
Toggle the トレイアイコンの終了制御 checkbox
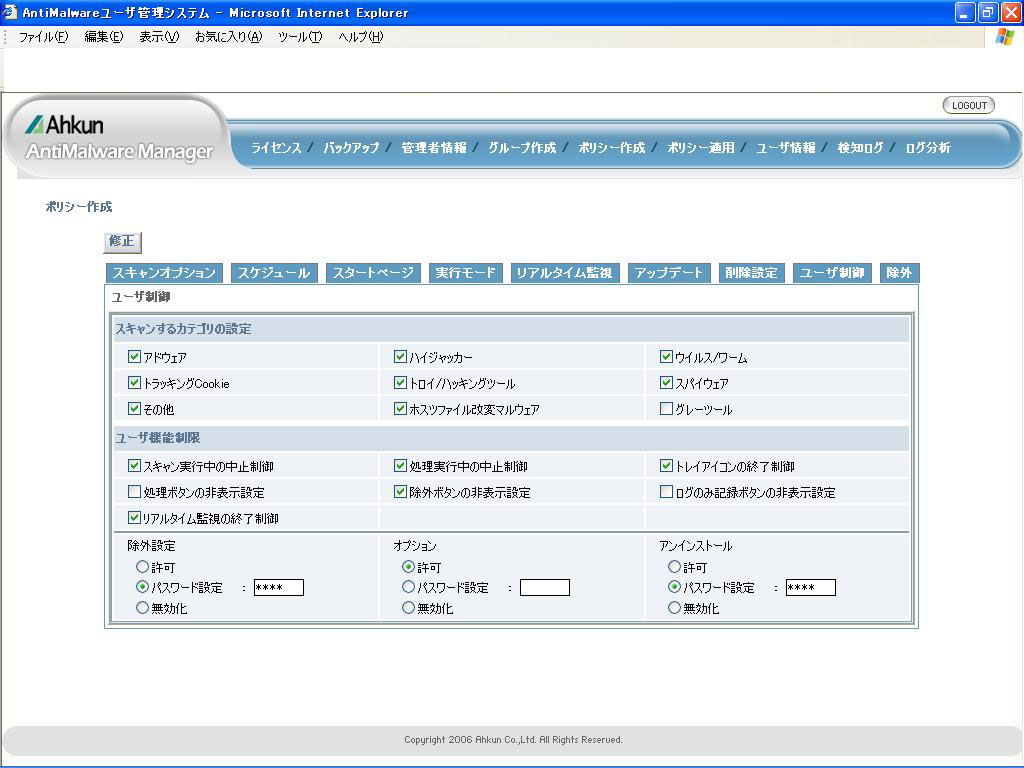[666, 465]
